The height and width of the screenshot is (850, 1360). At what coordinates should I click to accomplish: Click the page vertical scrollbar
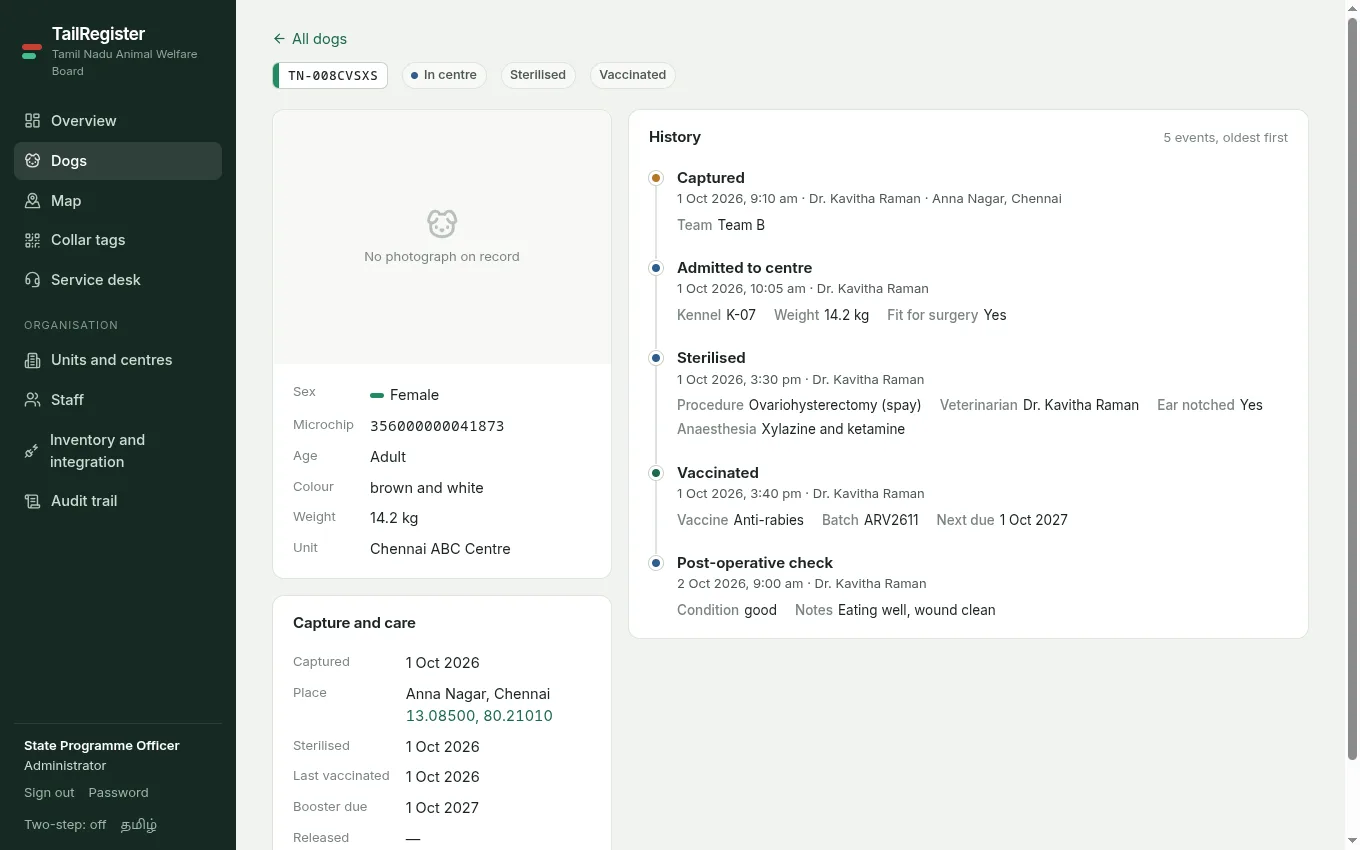pos(1352,390)
